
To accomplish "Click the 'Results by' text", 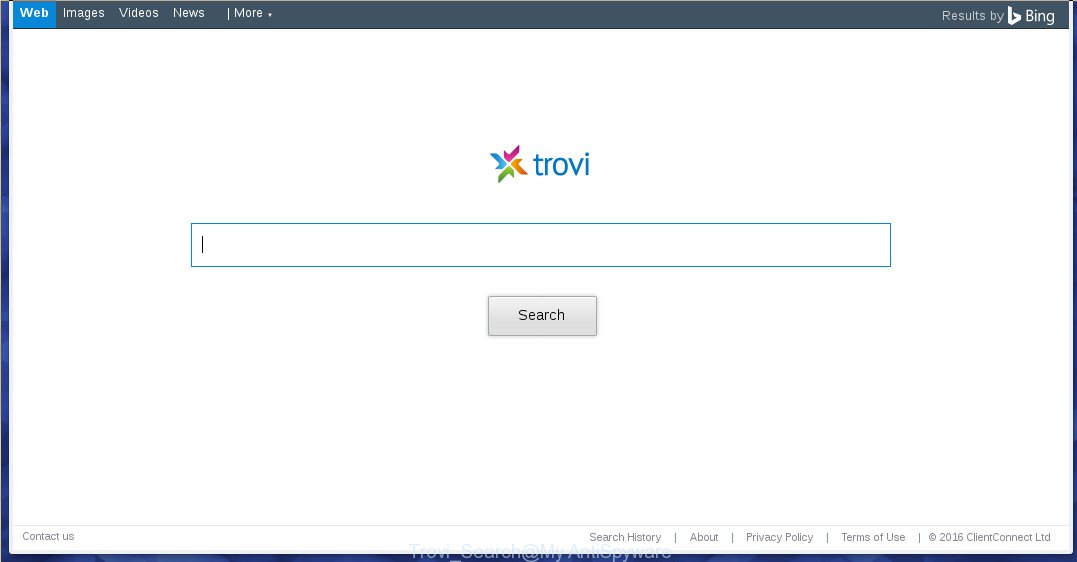I will coord(973,16).
